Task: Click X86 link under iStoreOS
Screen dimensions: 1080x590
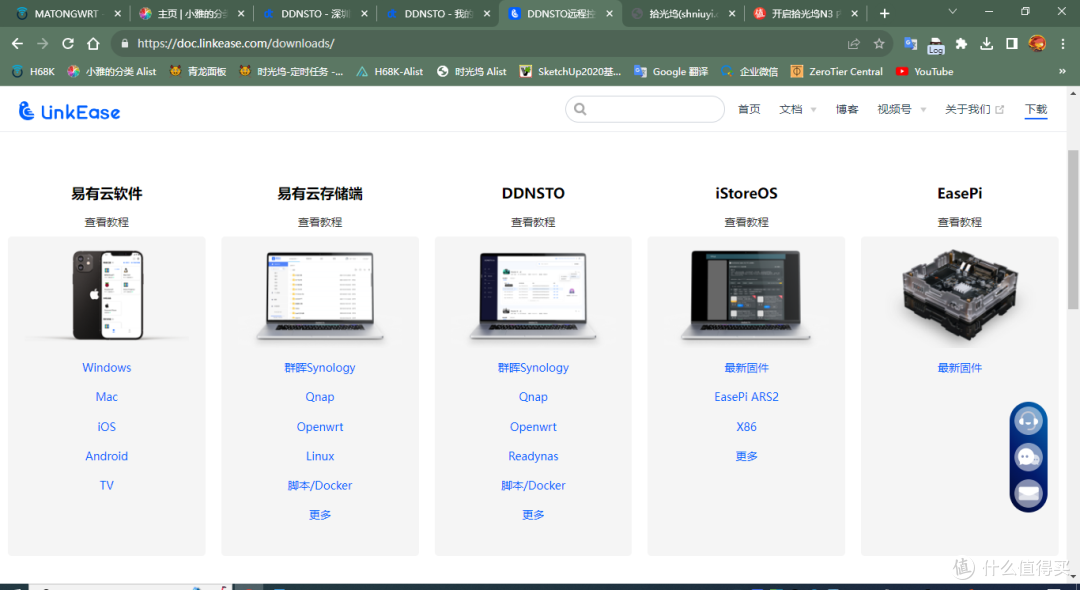Action: (x=747, y=427)
